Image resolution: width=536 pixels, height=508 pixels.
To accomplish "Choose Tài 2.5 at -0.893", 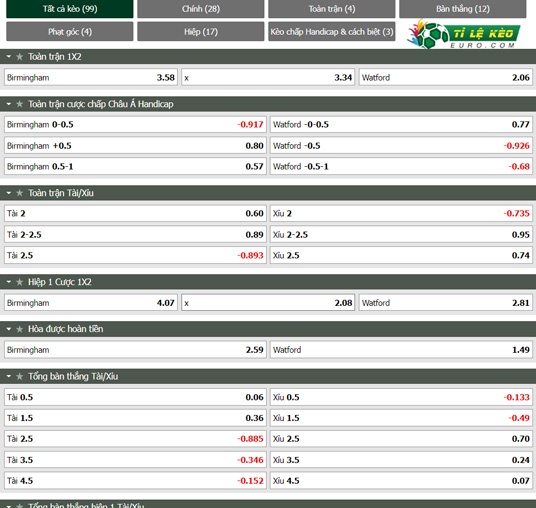I will [135, 255].
